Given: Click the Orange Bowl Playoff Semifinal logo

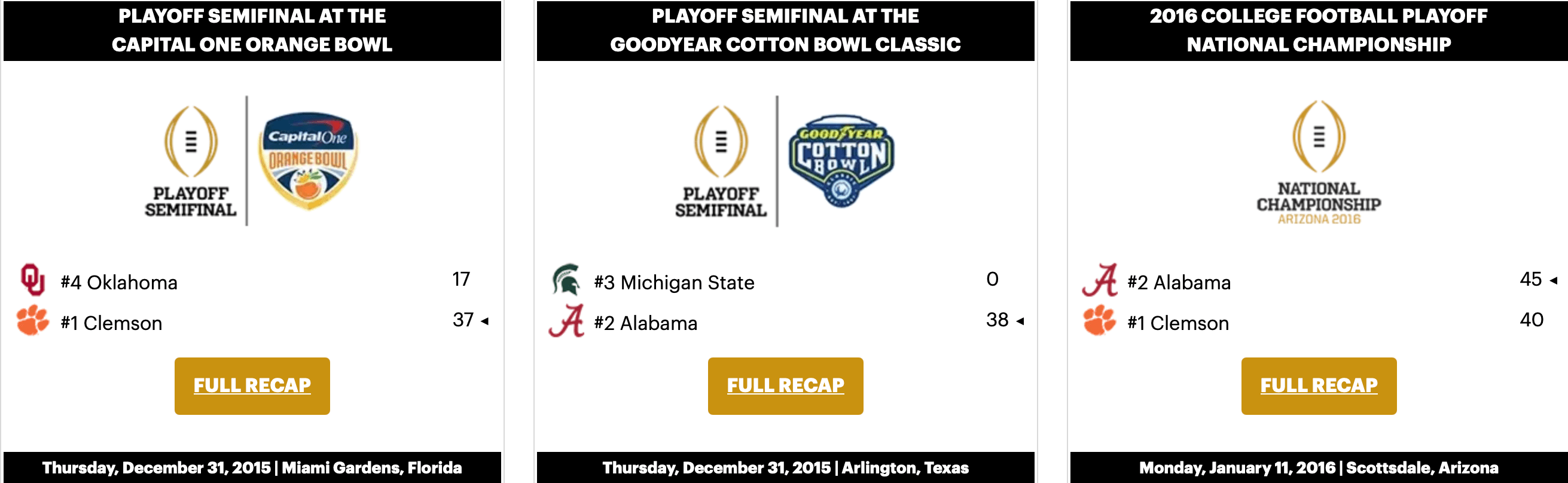Looking at the screenshot, I should click(191, 162).
